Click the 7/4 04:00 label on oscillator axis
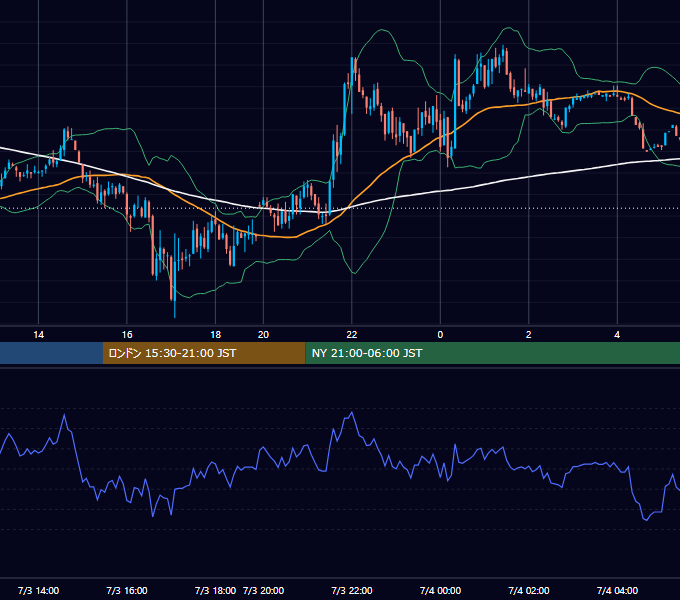 617,590
